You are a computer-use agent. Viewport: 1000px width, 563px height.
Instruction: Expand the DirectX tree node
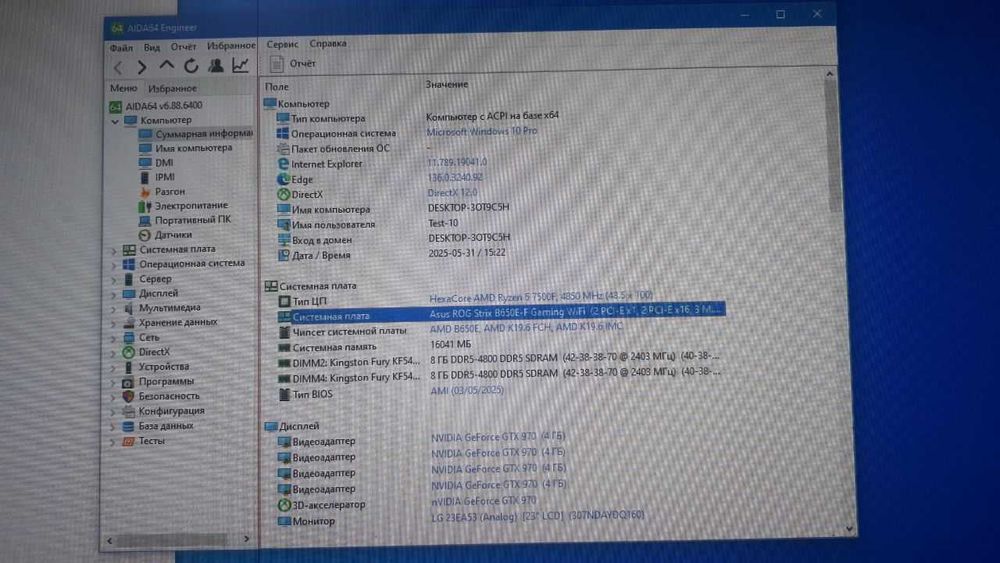pyautogui.click(x=114, y=353)
